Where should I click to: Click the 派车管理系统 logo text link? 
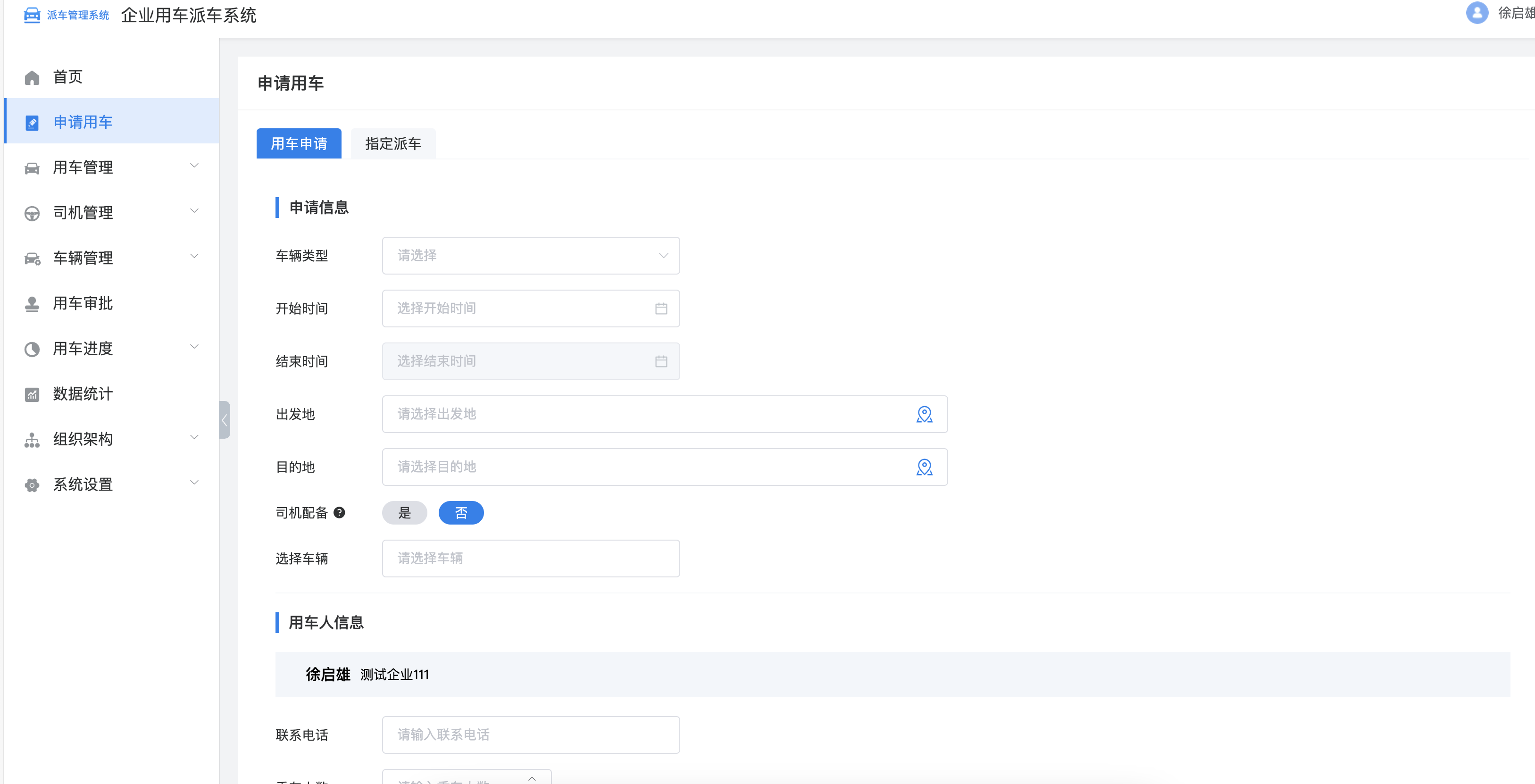78,15
